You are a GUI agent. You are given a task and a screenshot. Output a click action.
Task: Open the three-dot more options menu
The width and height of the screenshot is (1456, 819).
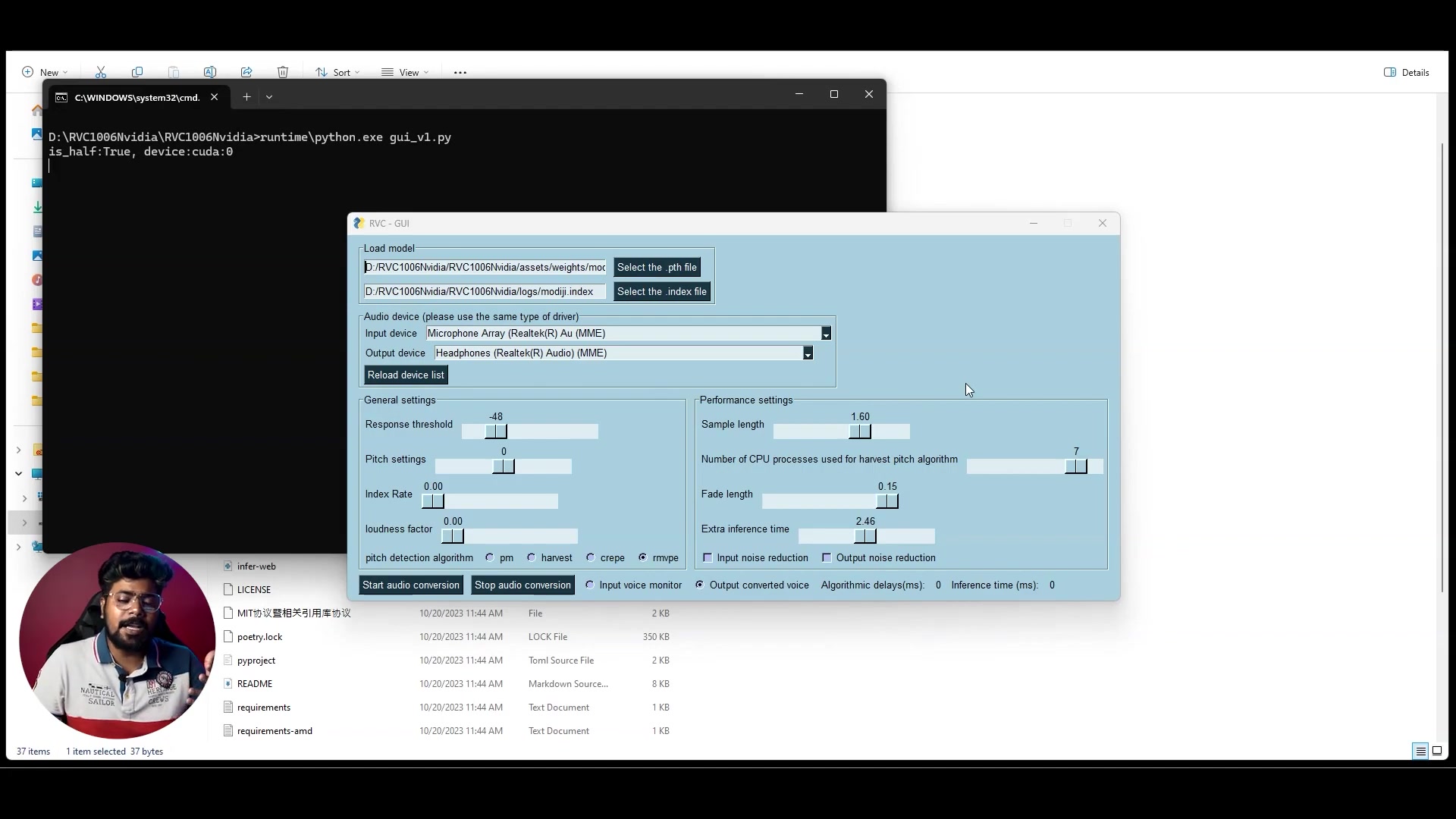(x=460, y=73)
